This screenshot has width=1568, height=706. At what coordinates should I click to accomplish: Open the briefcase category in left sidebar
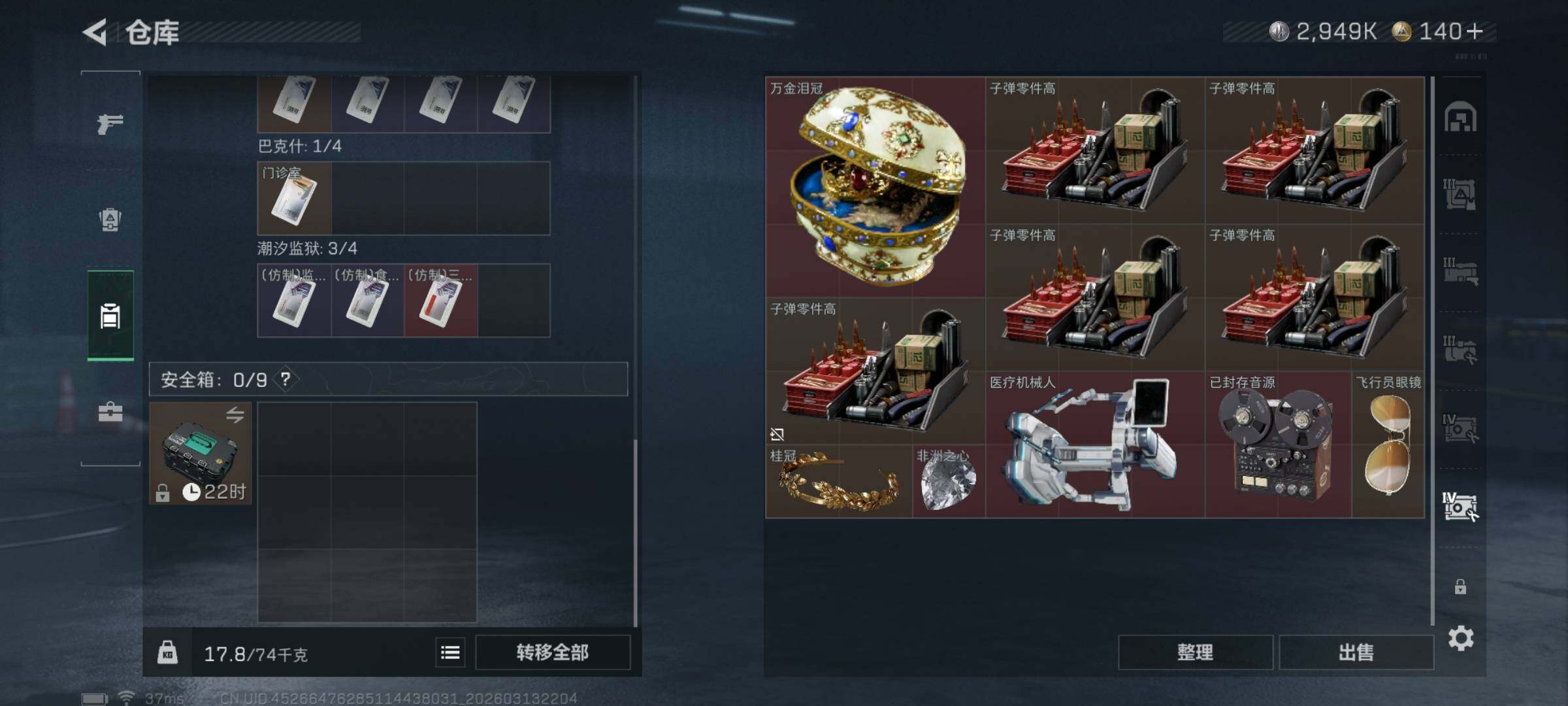pos(110,412)
